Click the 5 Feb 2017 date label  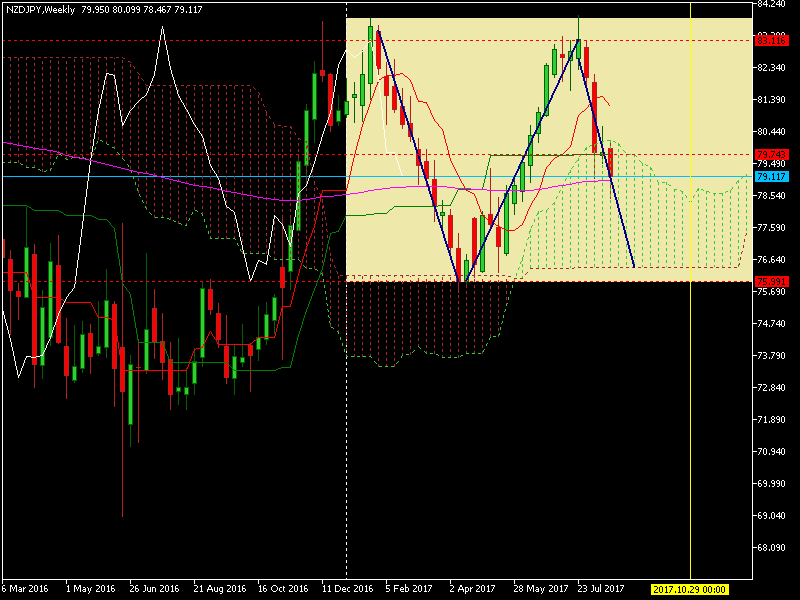409,589
